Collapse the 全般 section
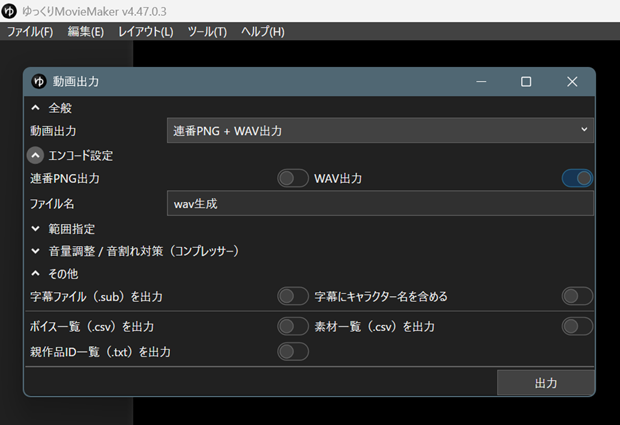The width and height of the screenshot is (620, 425). click(36, 107)
